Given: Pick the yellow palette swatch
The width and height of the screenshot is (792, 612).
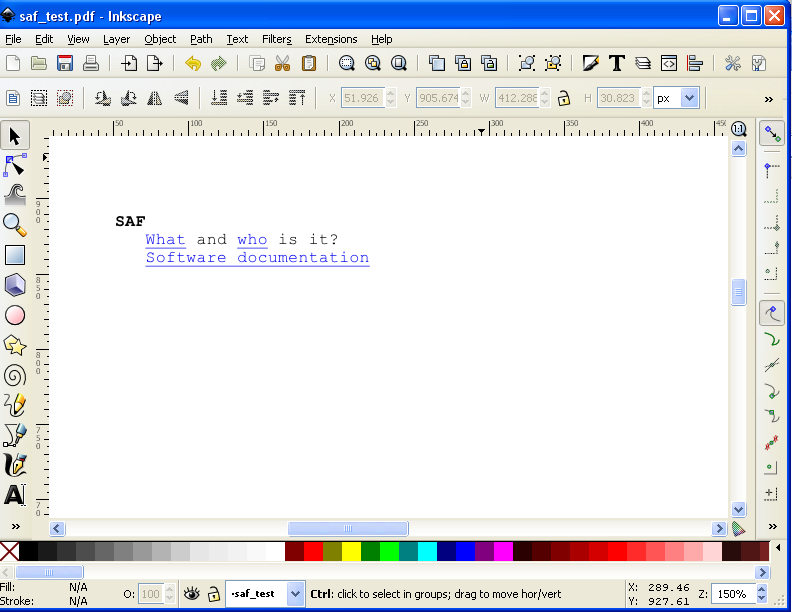Looking at the screenshot, I should [351, 551].
